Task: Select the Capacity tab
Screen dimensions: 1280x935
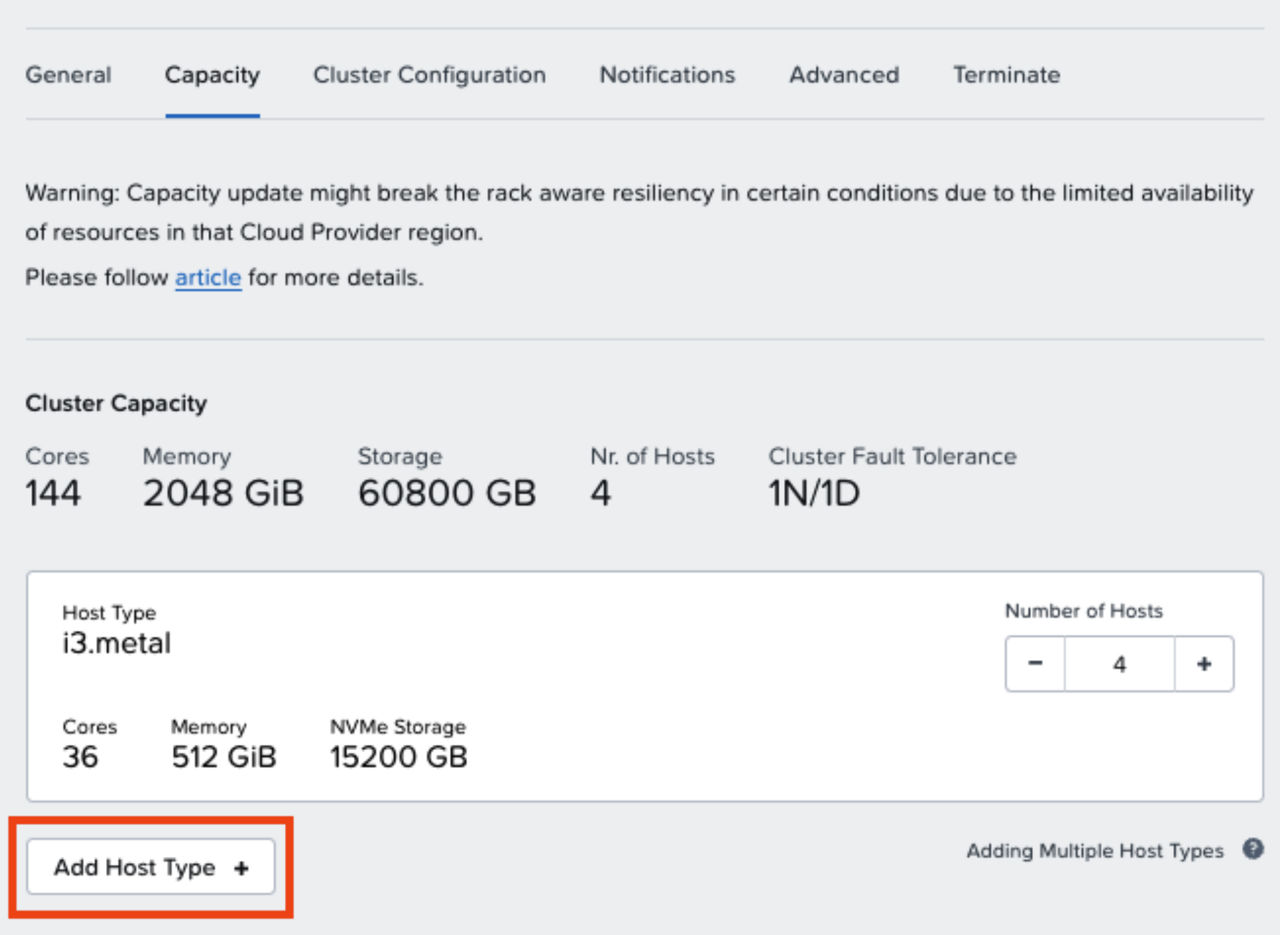Action: pos(211,75)
